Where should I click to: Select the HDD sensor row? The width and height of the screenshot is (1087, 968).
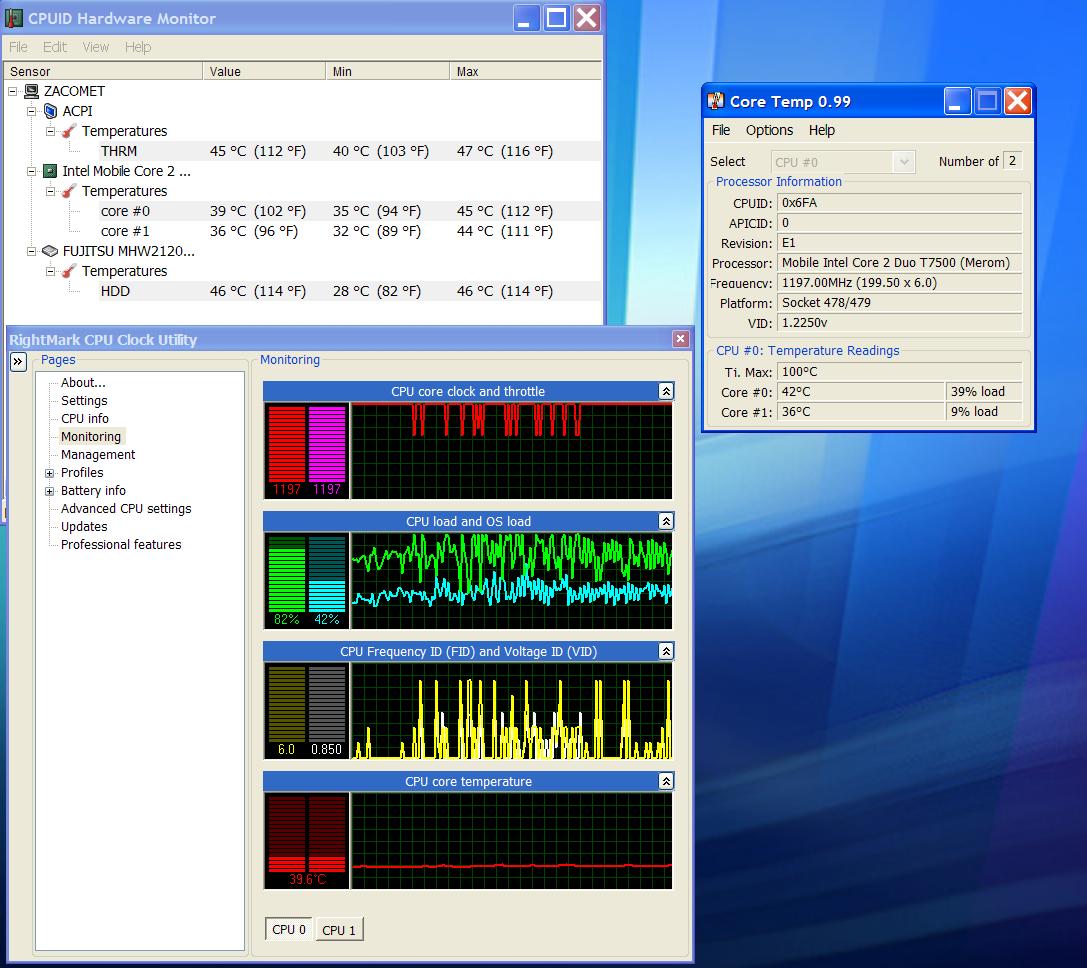[350, 291]
